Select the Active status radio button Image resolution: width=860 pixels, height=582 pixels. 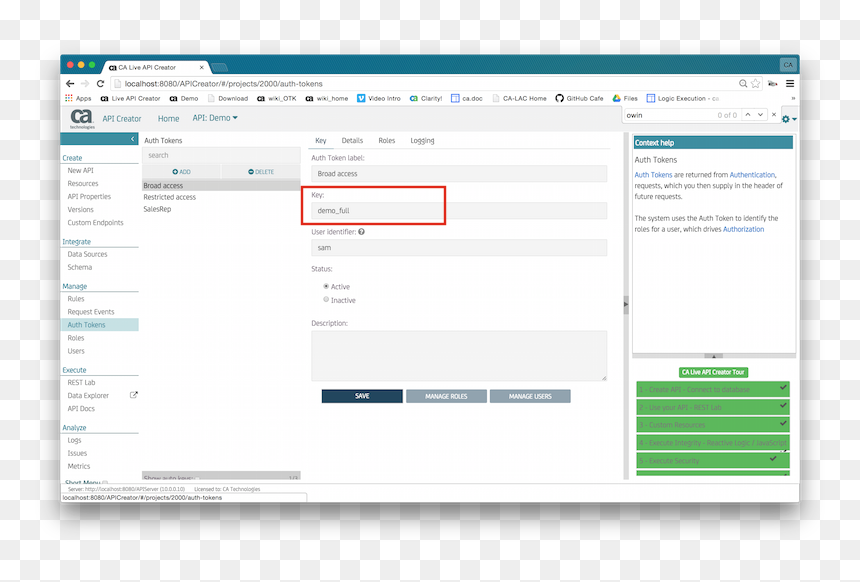(x=326, y=286)
